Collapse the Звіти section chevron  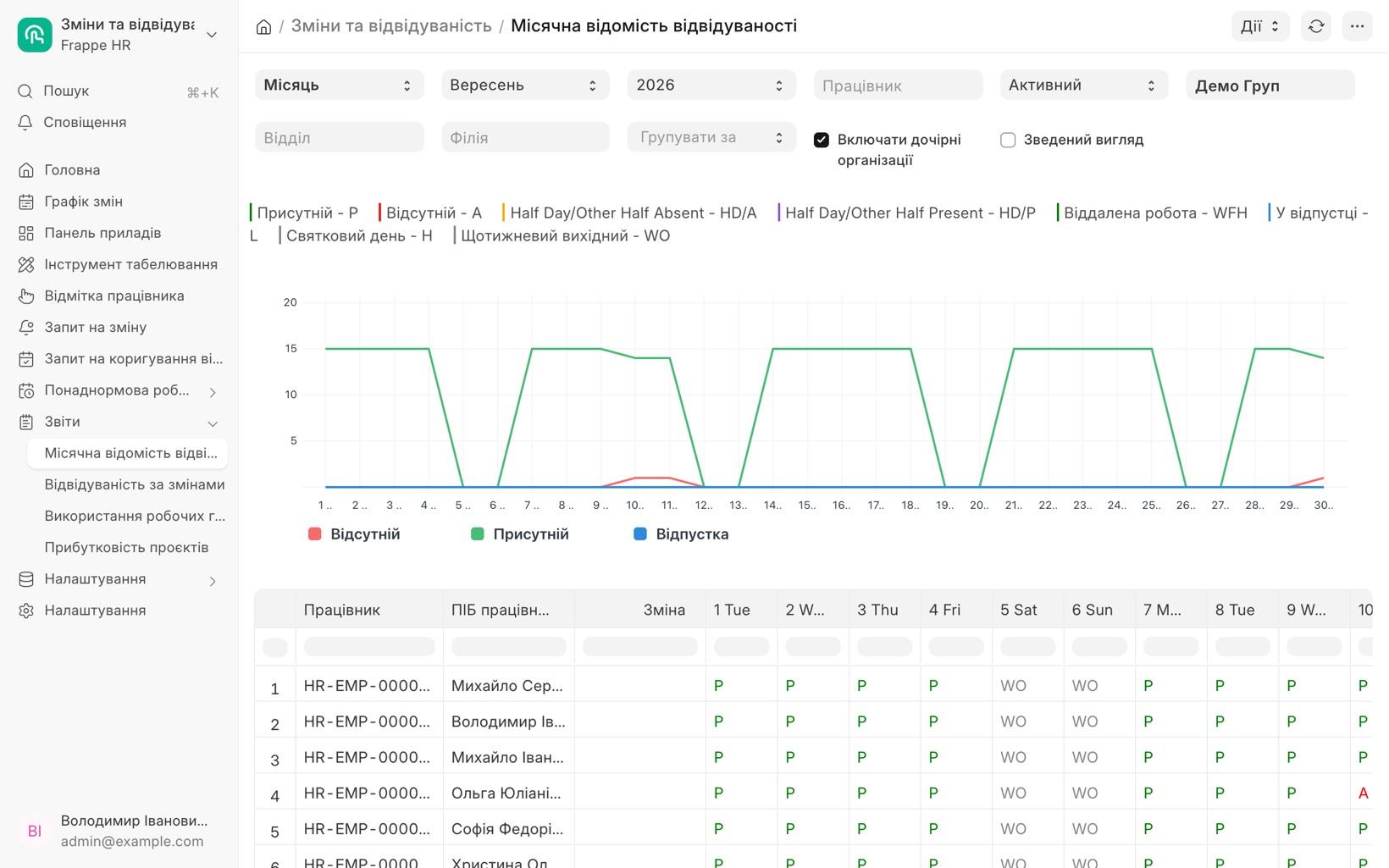[213, 423]
